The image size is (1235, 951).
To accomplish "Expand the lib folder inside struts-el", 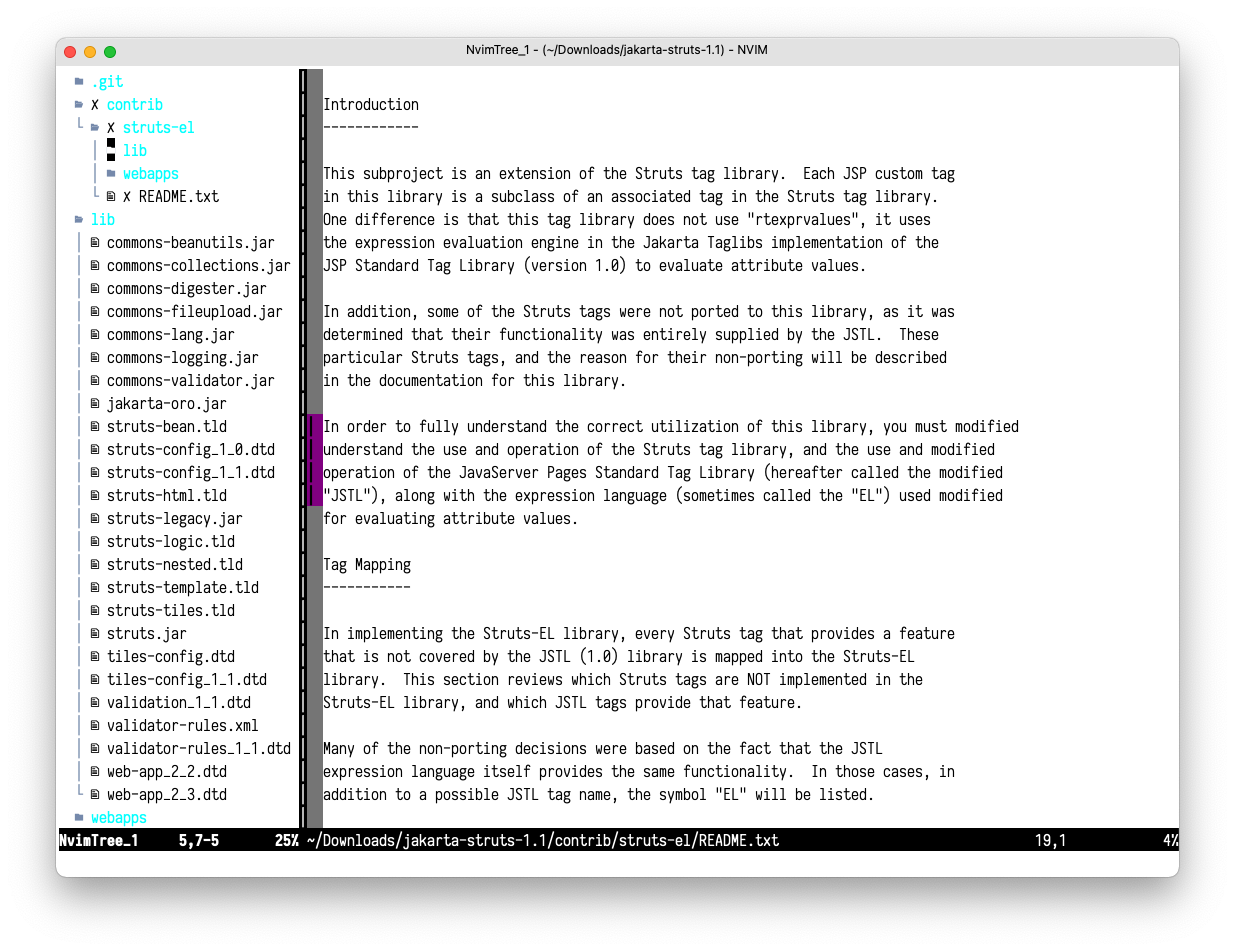I will coord(135,151).
